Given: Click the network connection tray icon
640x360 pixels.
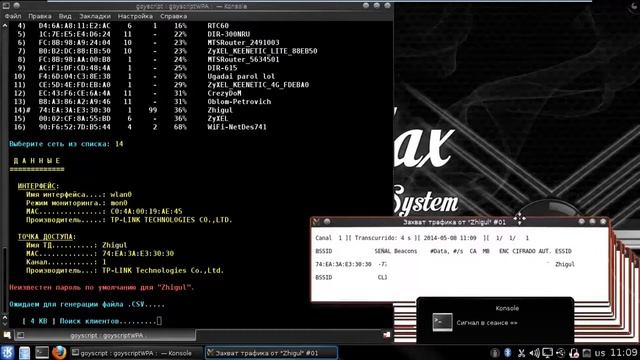Looking at the screenshot, I should click(x=561, y=353).
